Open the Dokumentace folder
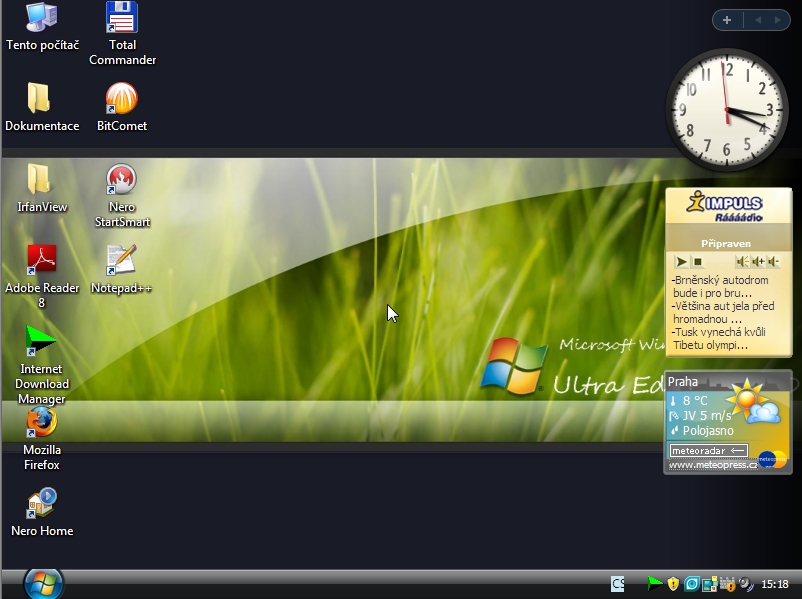Screen dimensions: 802x599 [42, 107]
